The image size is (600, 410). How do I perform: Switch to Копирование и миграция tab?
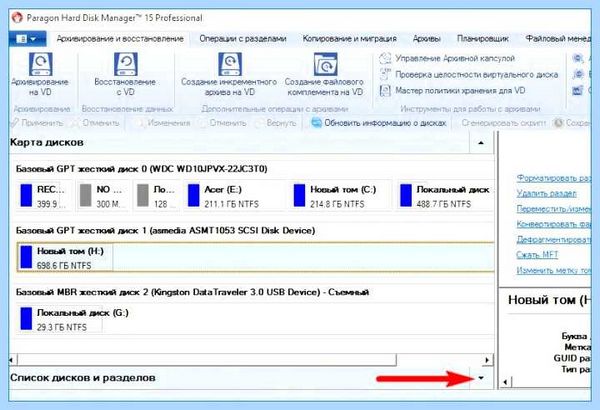(x=349, y=39)
